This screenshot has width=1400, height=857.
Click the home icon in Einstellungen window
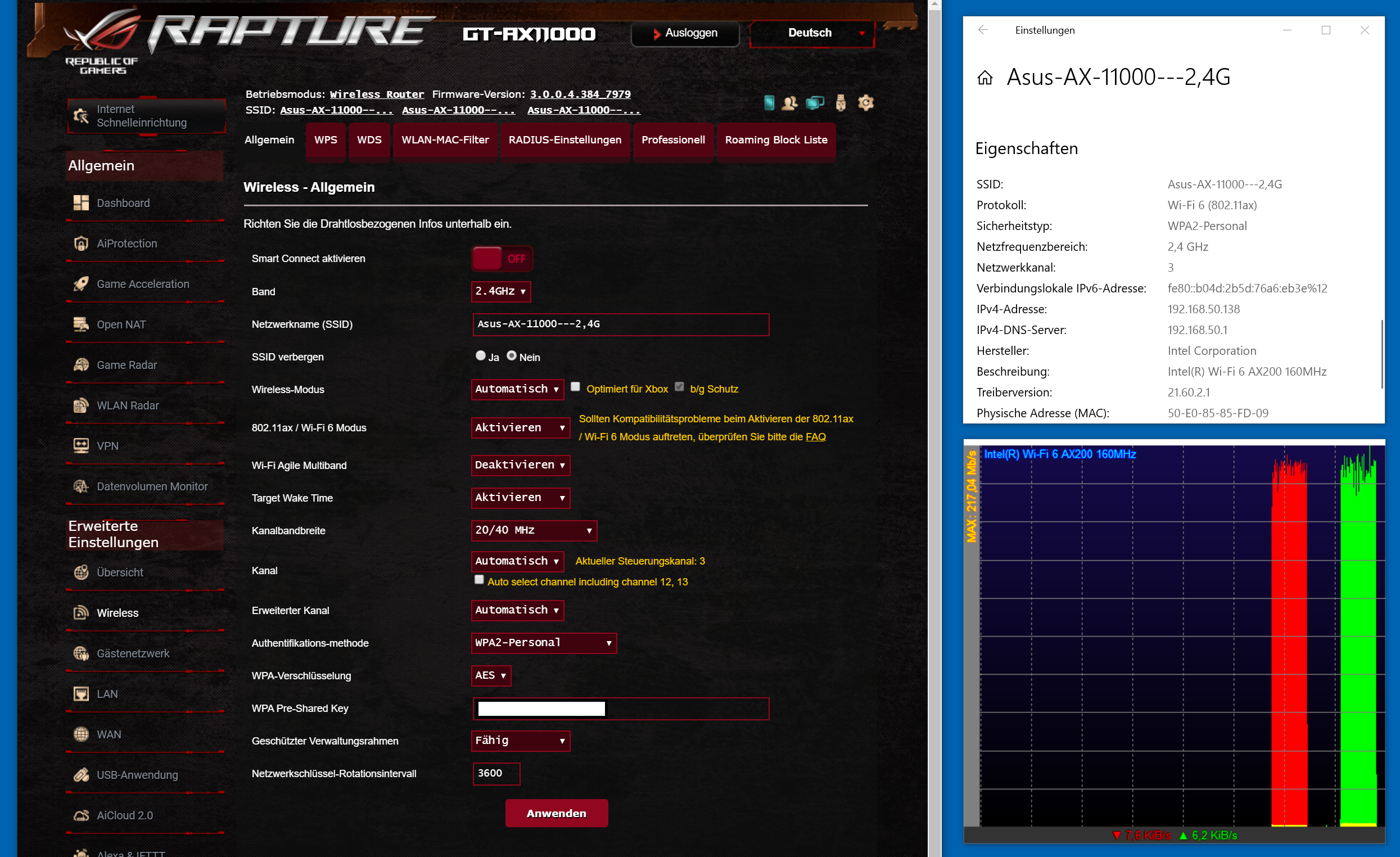pyautogui.click(x=984, y=77)
